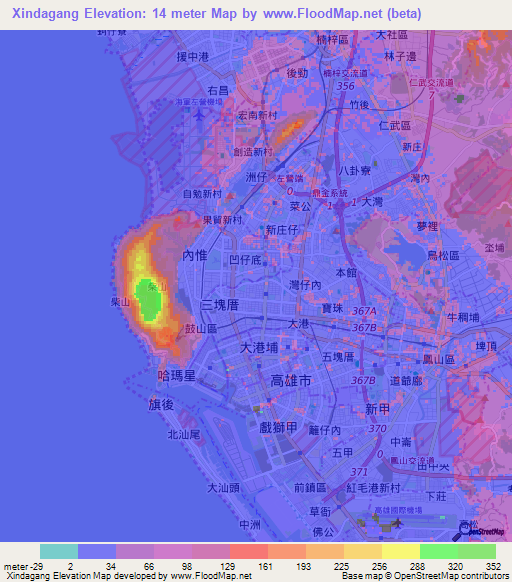Click the 籬仔內 place label
Image resolution: width=512 pixels, height=582 pixels.
(325, 430)
